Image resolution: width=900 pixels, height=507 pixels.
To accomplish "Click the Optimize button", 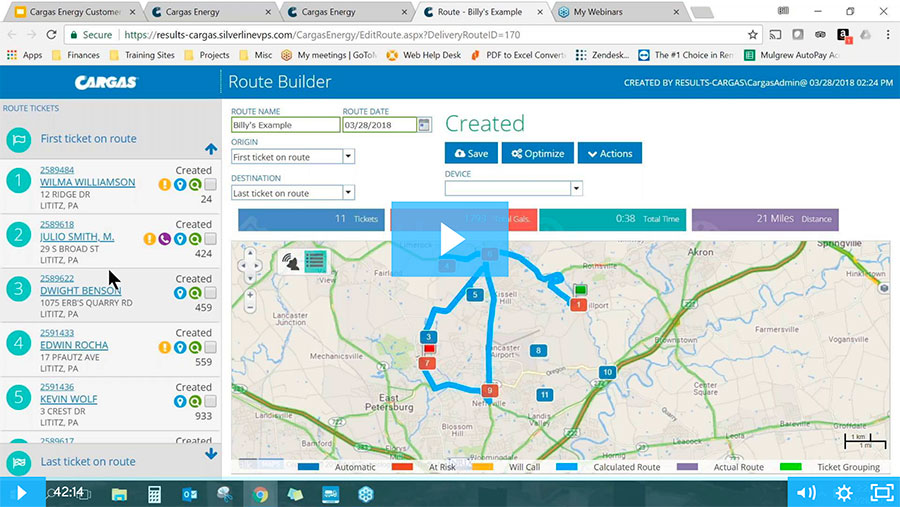I will [x=538, y=153].
